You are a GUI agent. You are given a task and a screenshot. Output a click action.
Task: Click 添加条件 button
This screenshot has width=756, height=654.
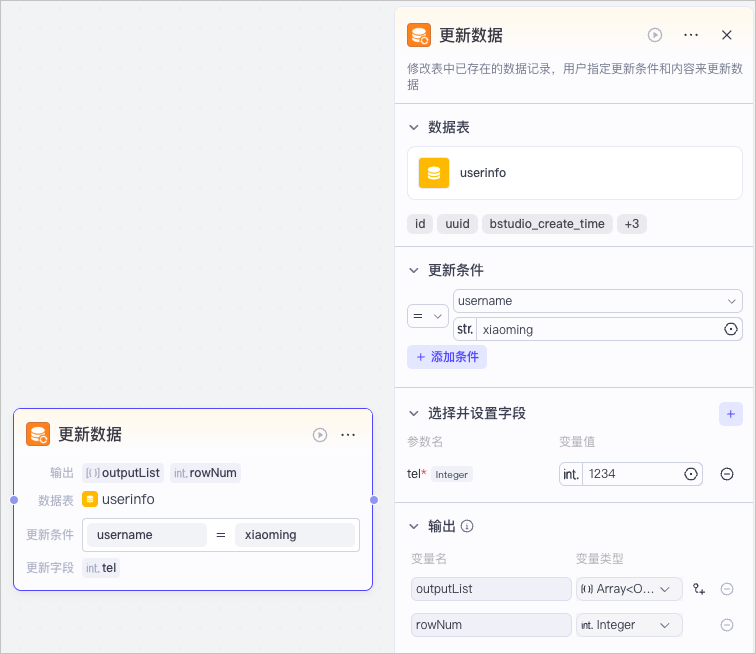(446, 357)
